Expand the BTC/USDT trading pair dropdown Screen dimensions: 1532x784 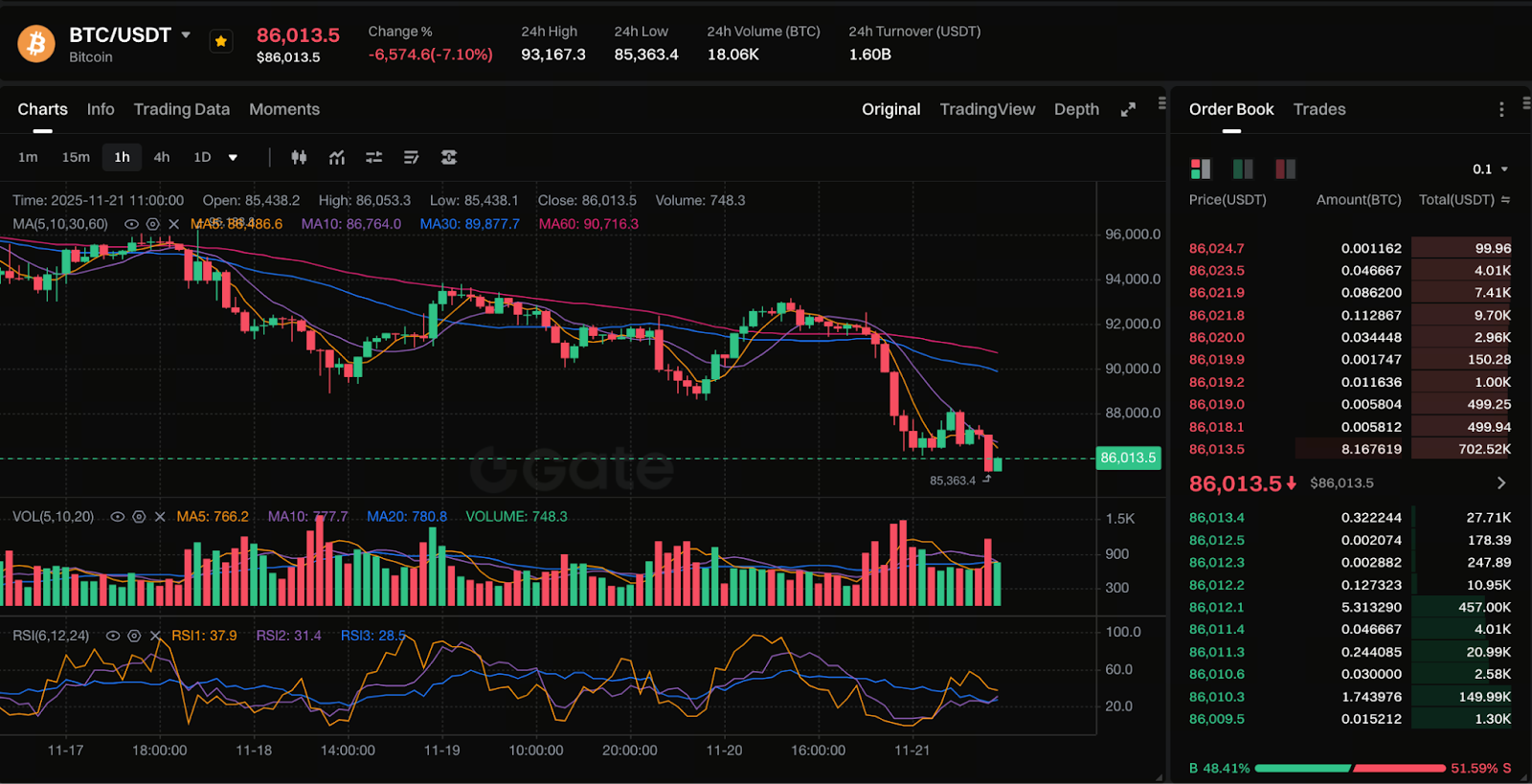click(x=186, y=35)
